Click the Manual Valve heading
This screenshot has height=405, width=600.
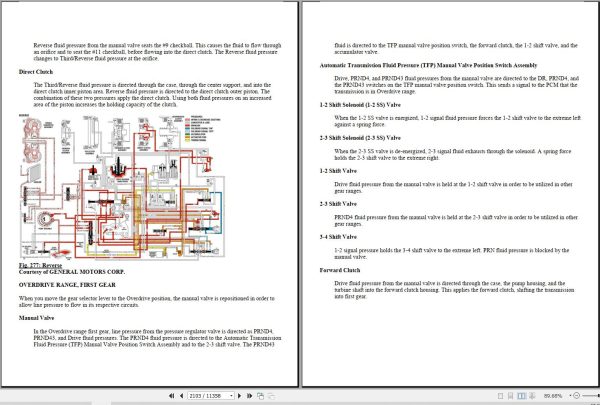click(36, 318)
